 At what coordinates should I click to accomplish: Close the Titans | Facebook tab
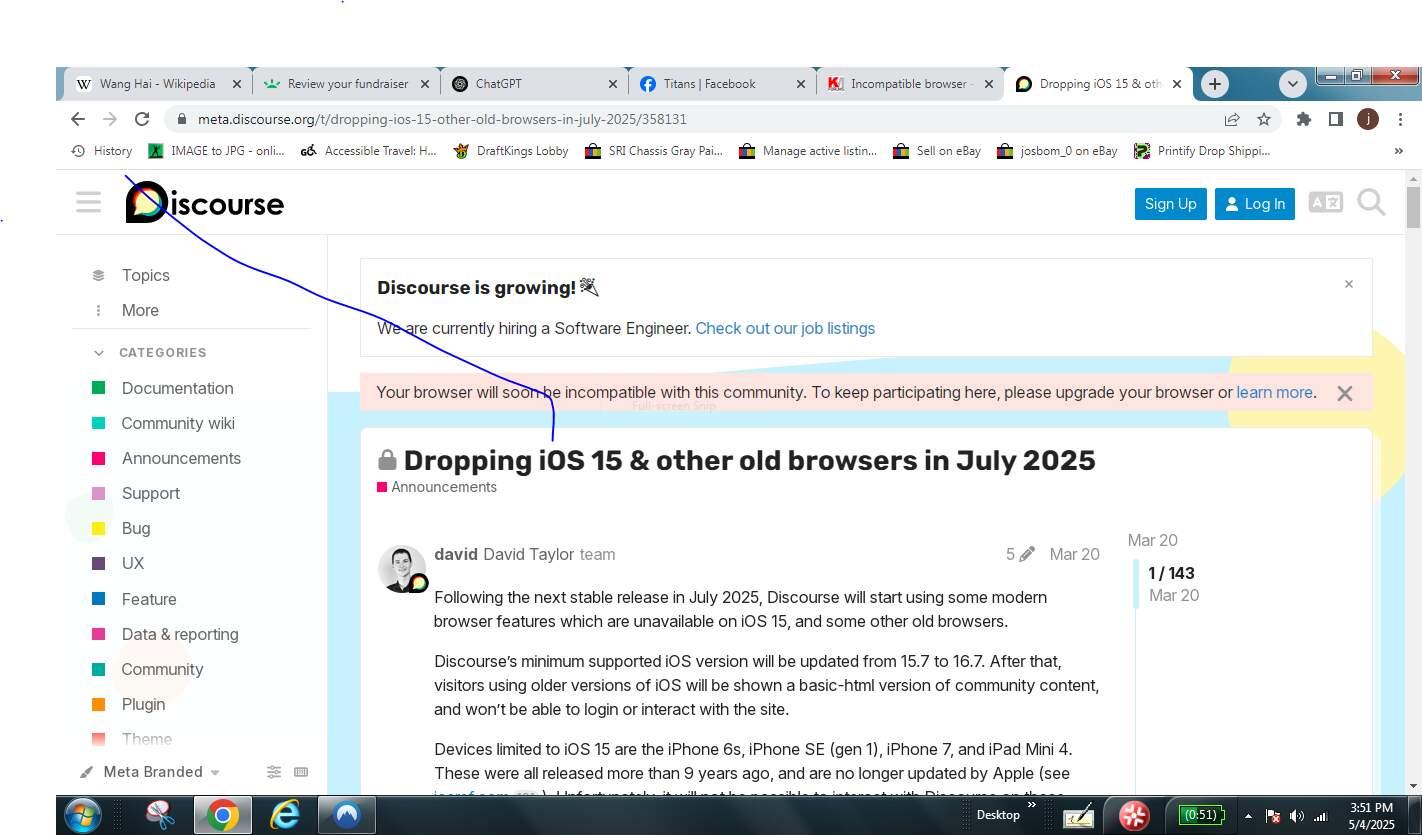pyautogui.click(x=801, y=84)
